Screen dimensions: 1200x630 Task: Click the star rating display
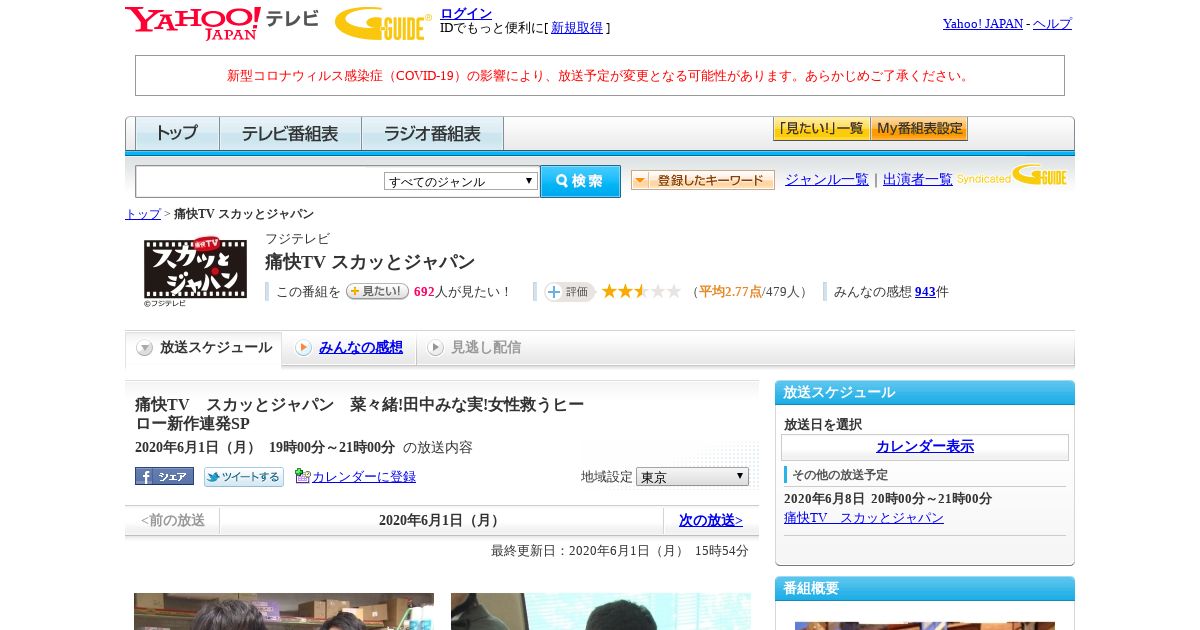pos(641,291)
